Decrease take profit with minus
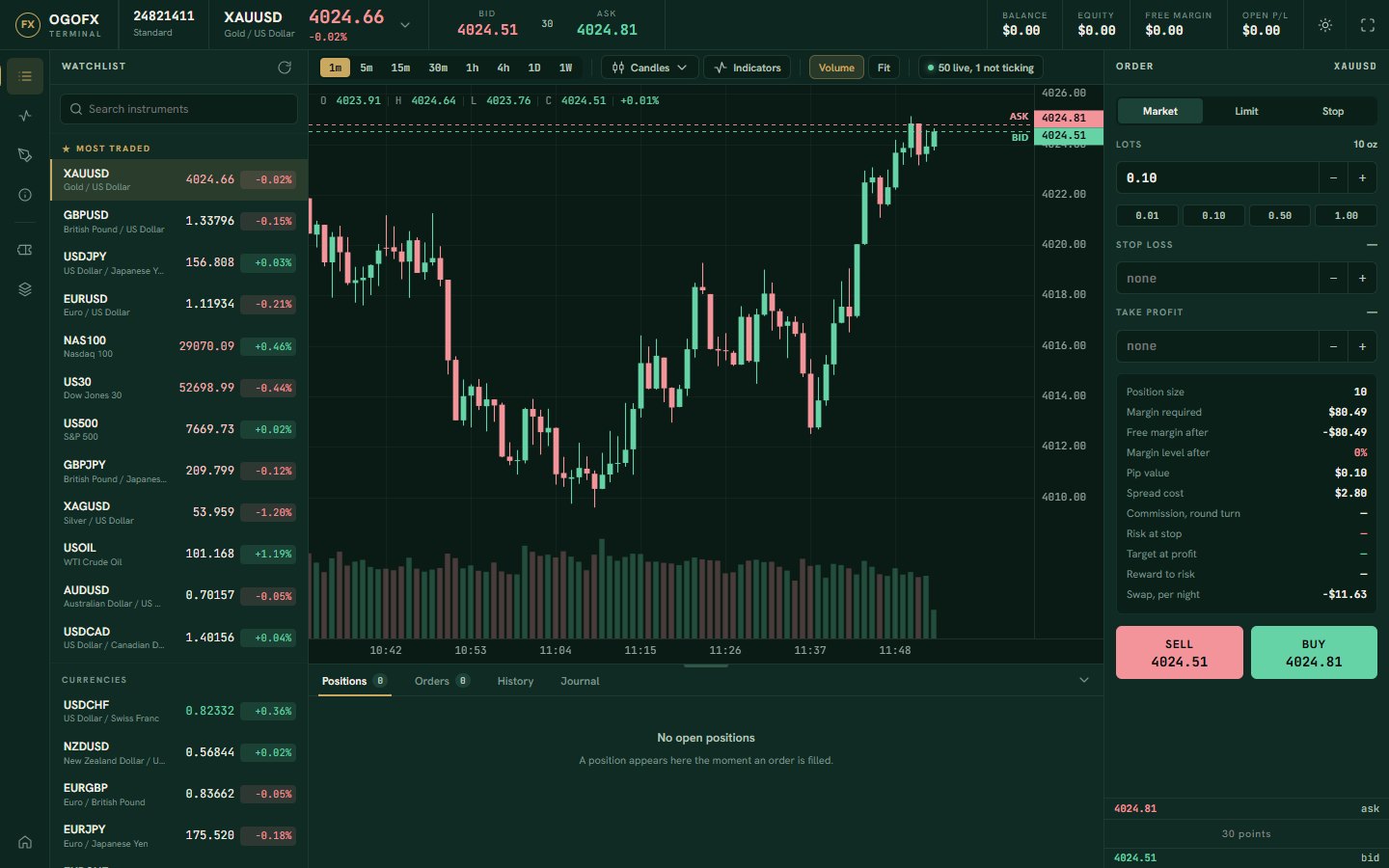 1333,346
